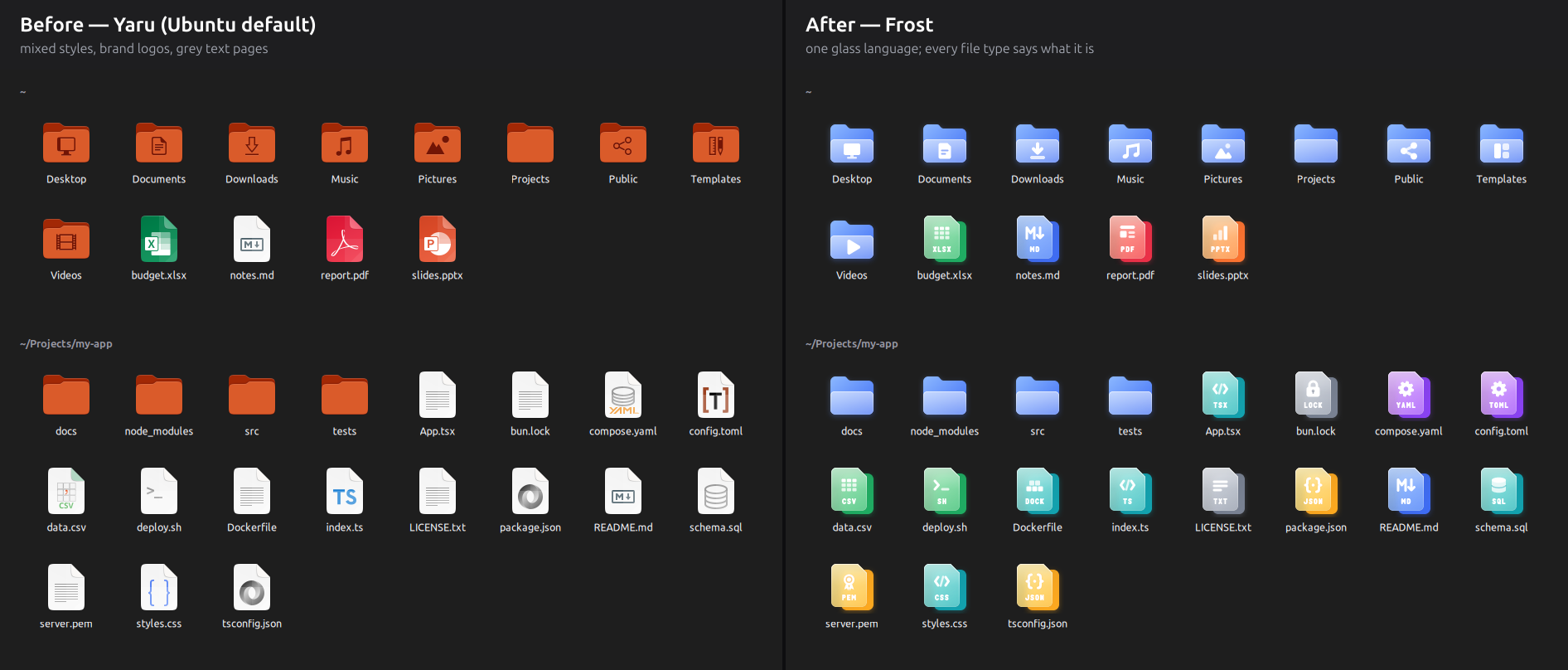Viewport: 1568px width, 670px height.
Task: Open budget.xlsx Excel icon in Yaru panel
Action: pos(159,239)
